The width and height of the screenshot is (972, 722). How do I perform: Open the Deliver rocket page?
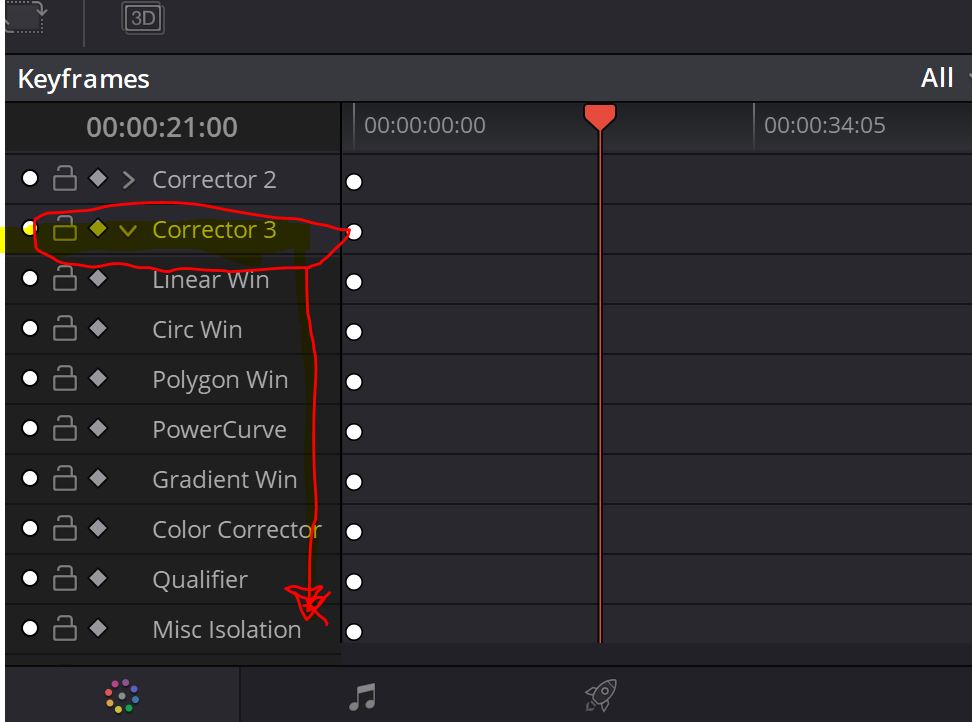pyautogui.click(x=601, y=695)
